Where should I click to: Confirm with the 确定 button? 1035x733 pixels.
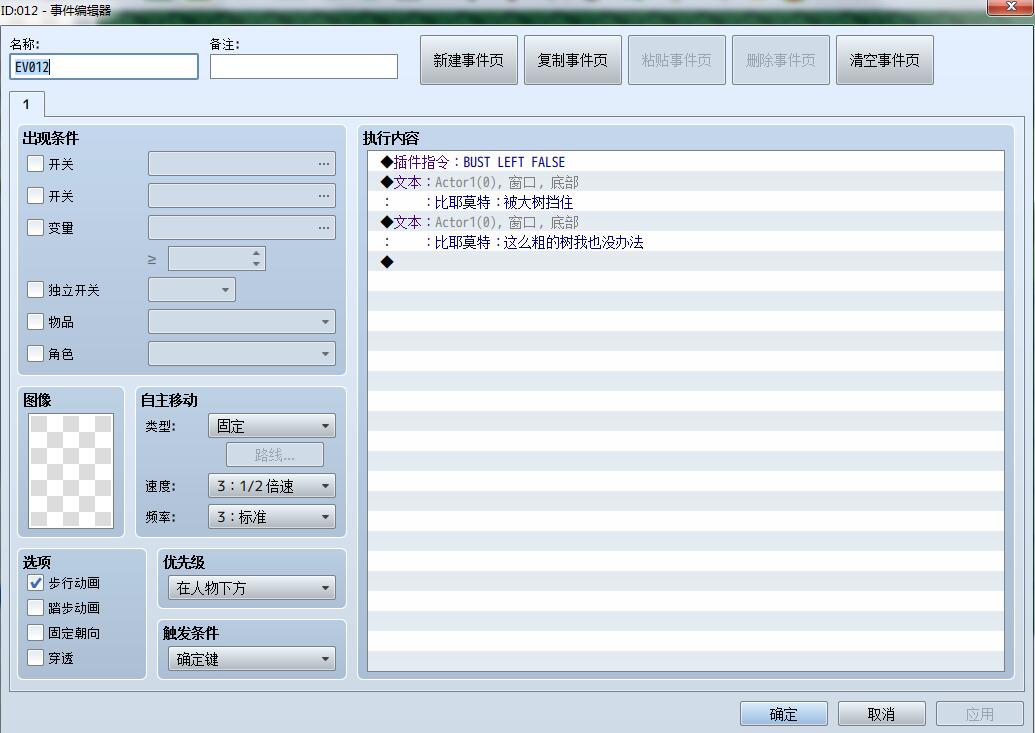784,714
